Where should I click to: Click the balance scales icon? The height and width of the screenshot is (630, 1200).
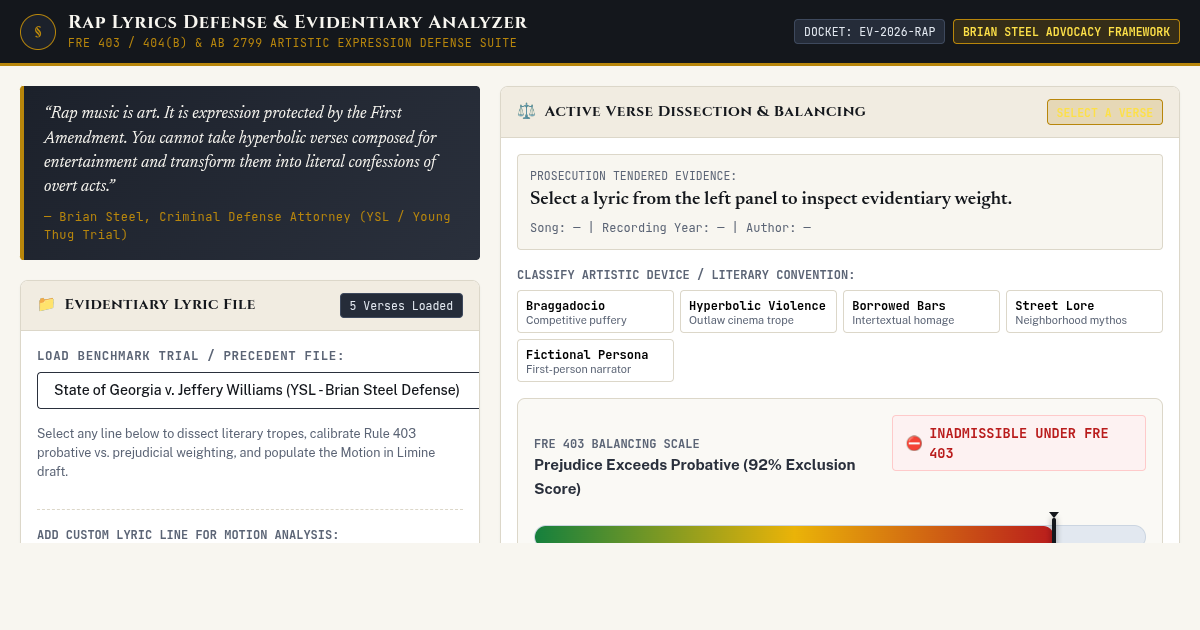tap(526, 111)
